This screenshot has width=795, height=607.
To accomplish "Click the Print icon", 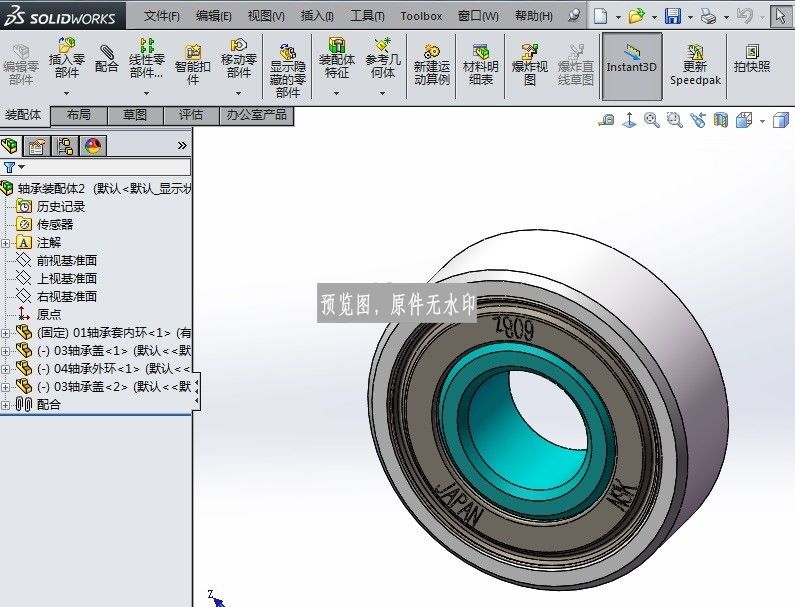I will 708,17.
